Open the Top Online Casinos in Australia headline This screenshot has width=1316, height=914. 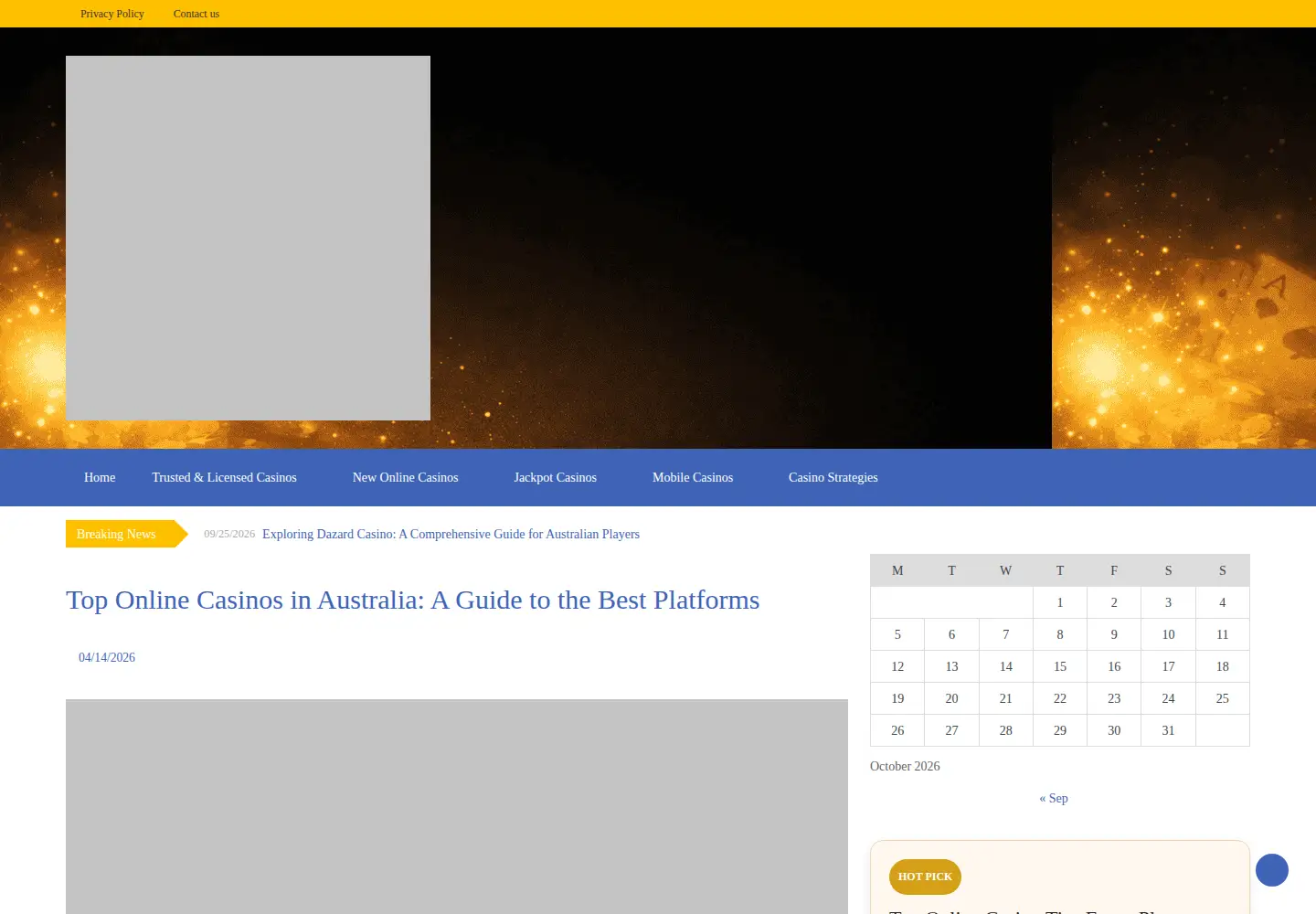pyautogui.click(x=413, y=600)
